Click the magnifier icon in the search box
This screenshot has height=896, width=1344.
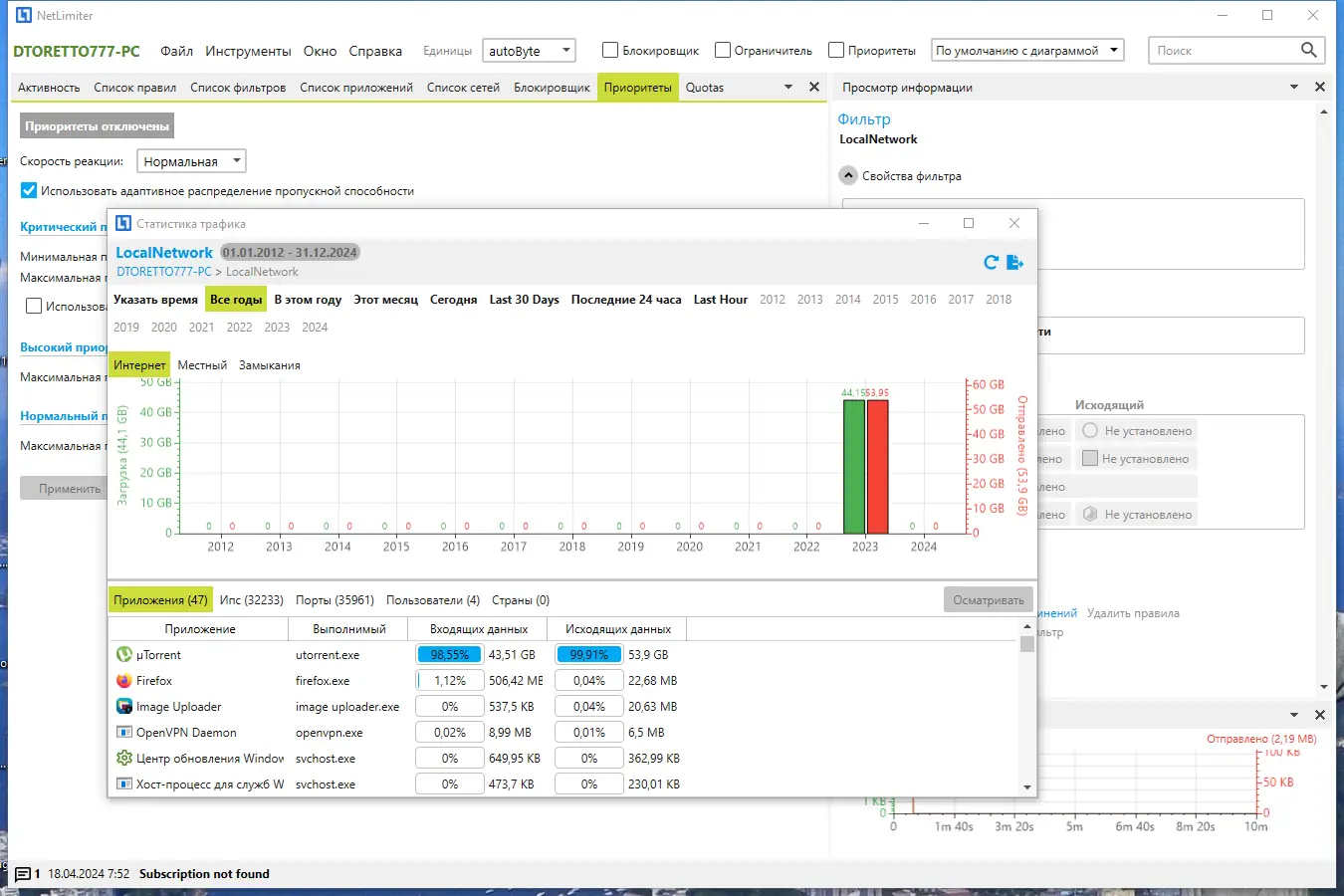tap(1309, 50)
